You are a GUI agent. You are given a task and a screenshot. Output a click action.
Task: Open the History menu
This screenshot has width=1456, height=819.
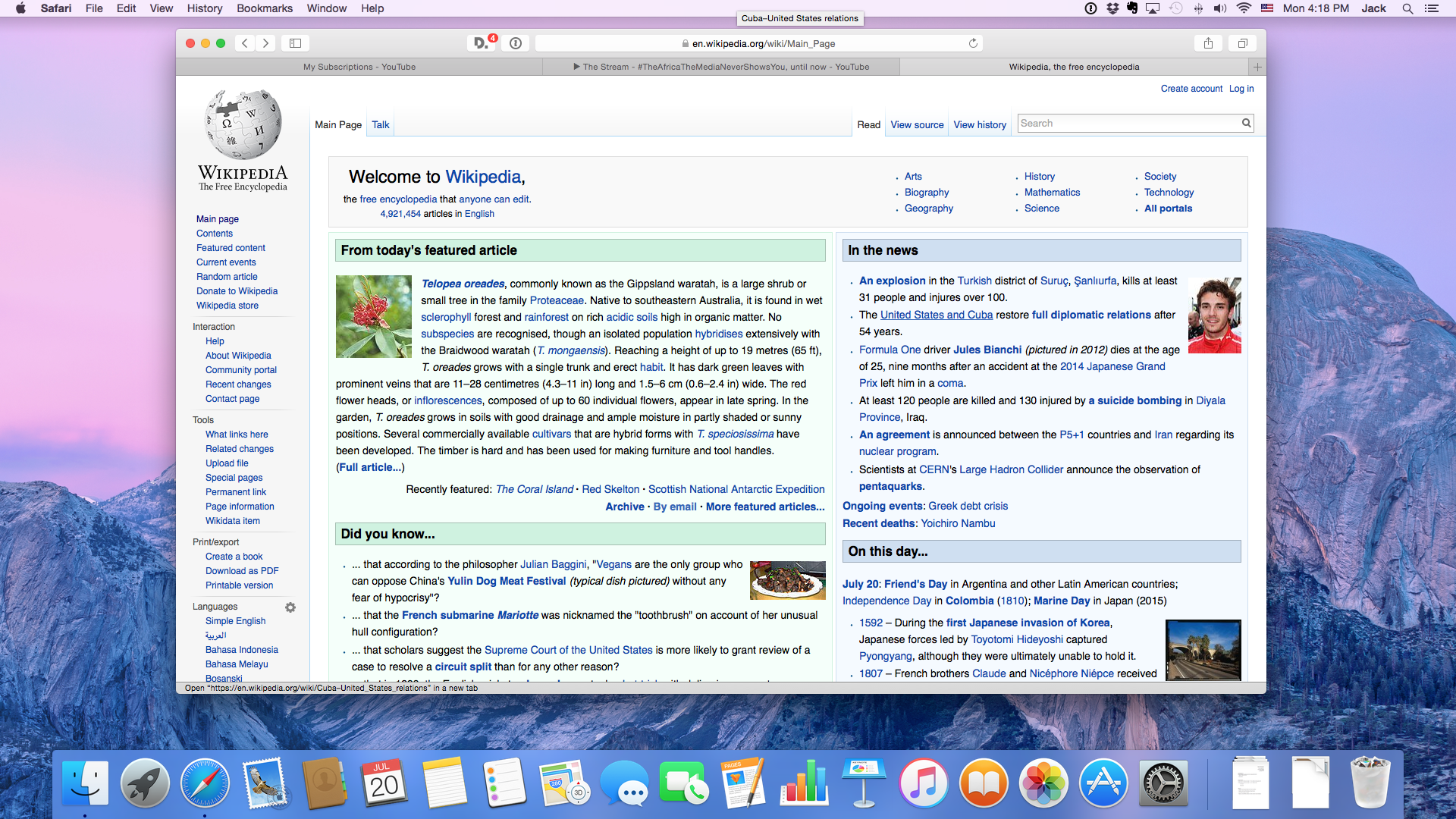[204, 8]
